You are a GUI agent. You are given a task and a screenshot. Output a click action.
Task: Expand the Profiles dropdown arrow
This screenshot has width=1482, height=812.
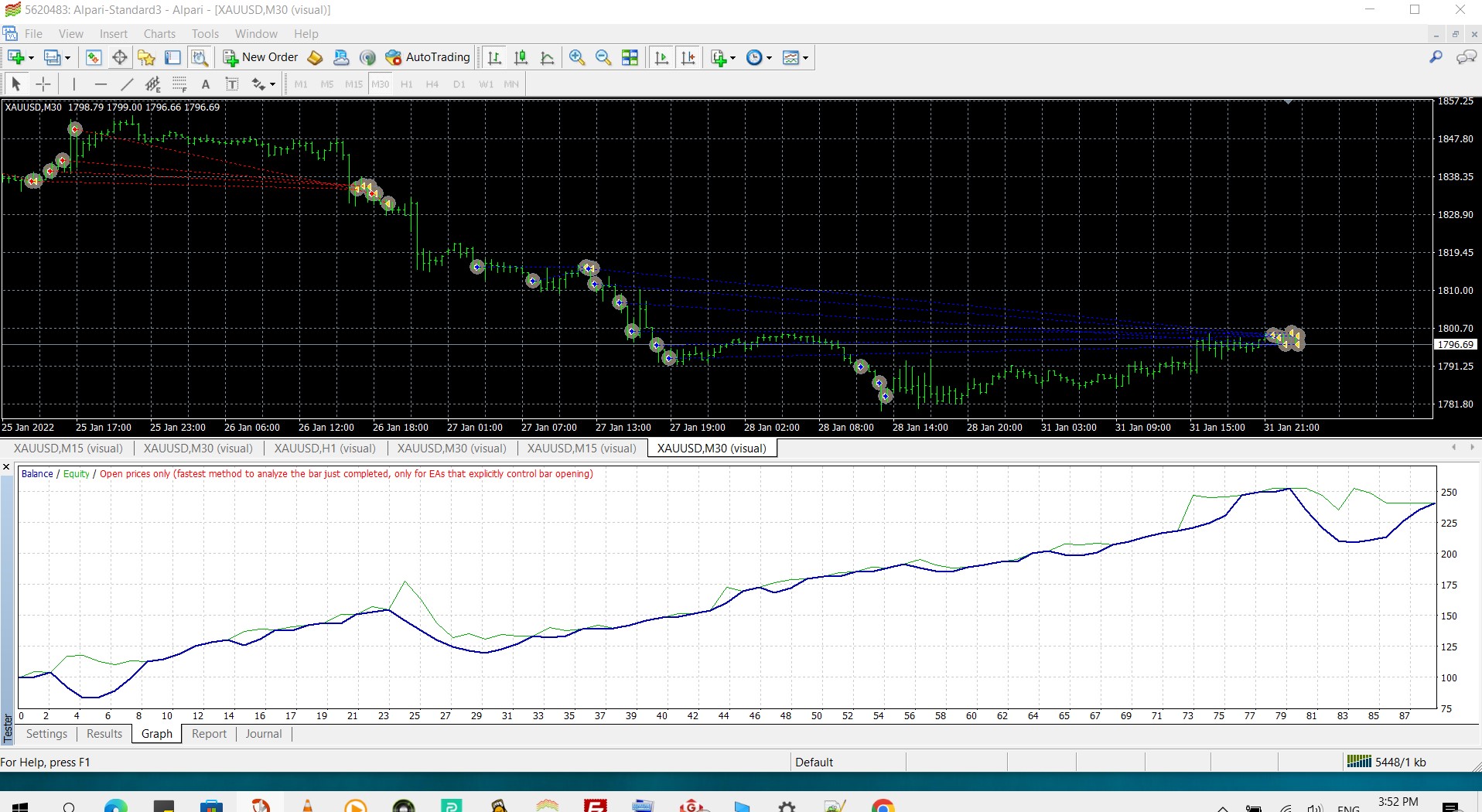68,57
